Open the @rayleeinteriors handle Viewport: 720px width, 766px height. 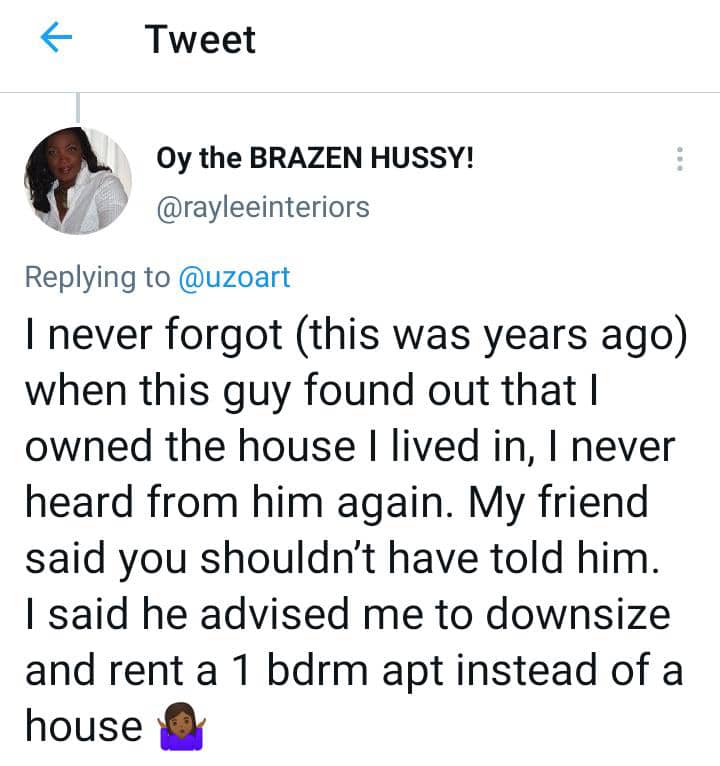[x=263, y=207]
